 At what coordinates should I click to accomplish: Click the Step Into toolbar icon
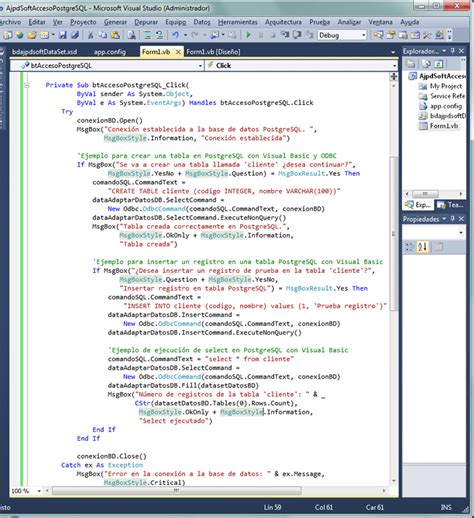click(285, 35)
